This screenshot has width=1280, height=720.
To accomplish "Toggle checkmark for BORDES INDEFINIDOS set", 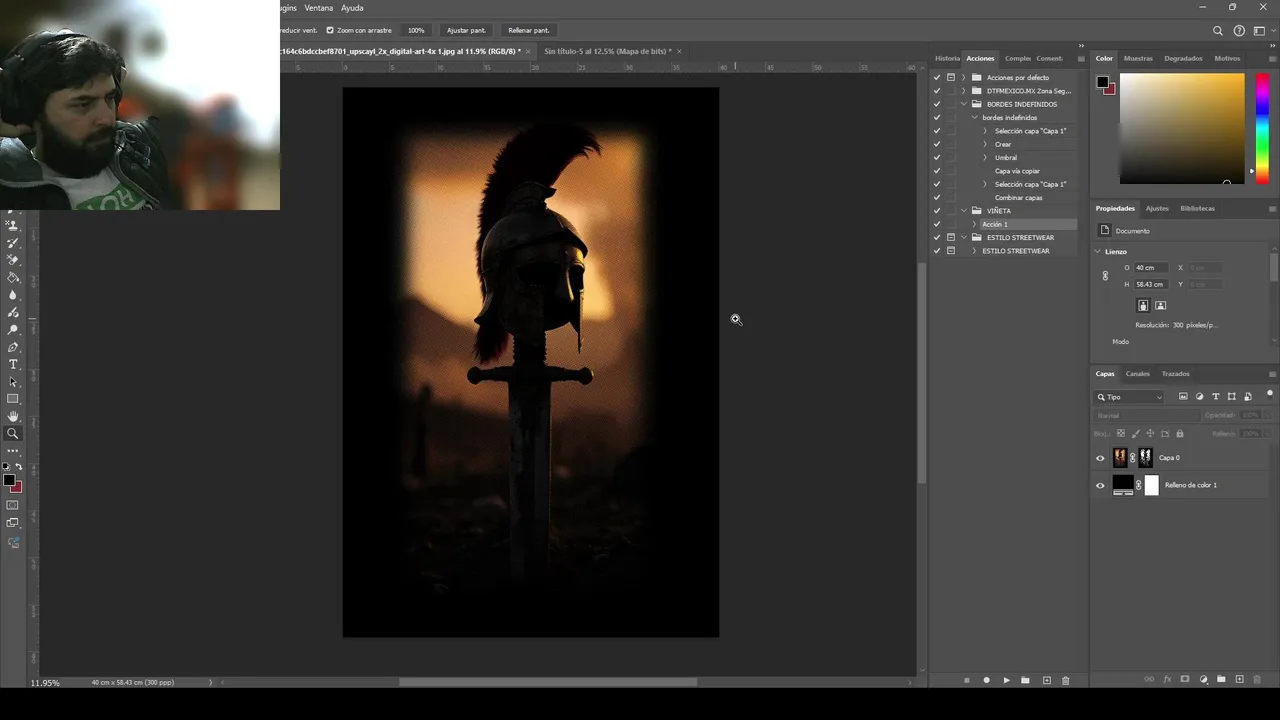I will coord(937,104).
